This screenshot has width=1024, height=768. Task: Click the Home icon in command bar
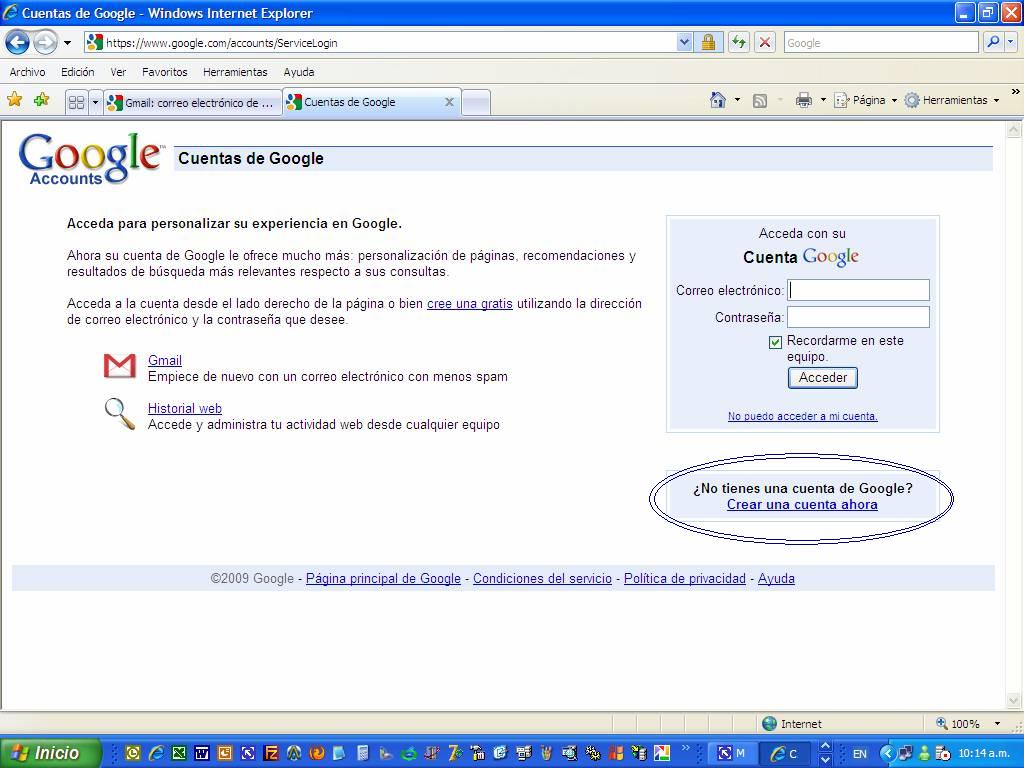(x=718, y=100)
